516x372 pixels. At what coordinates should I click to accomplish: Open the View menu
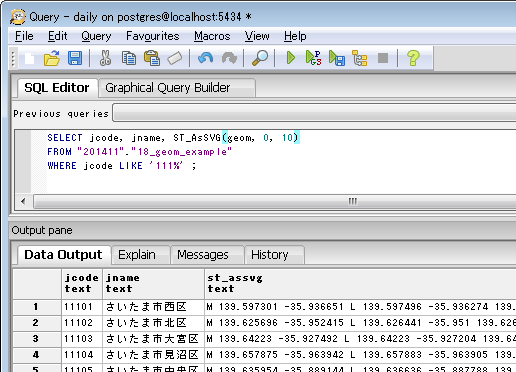[x=257, y=36]
